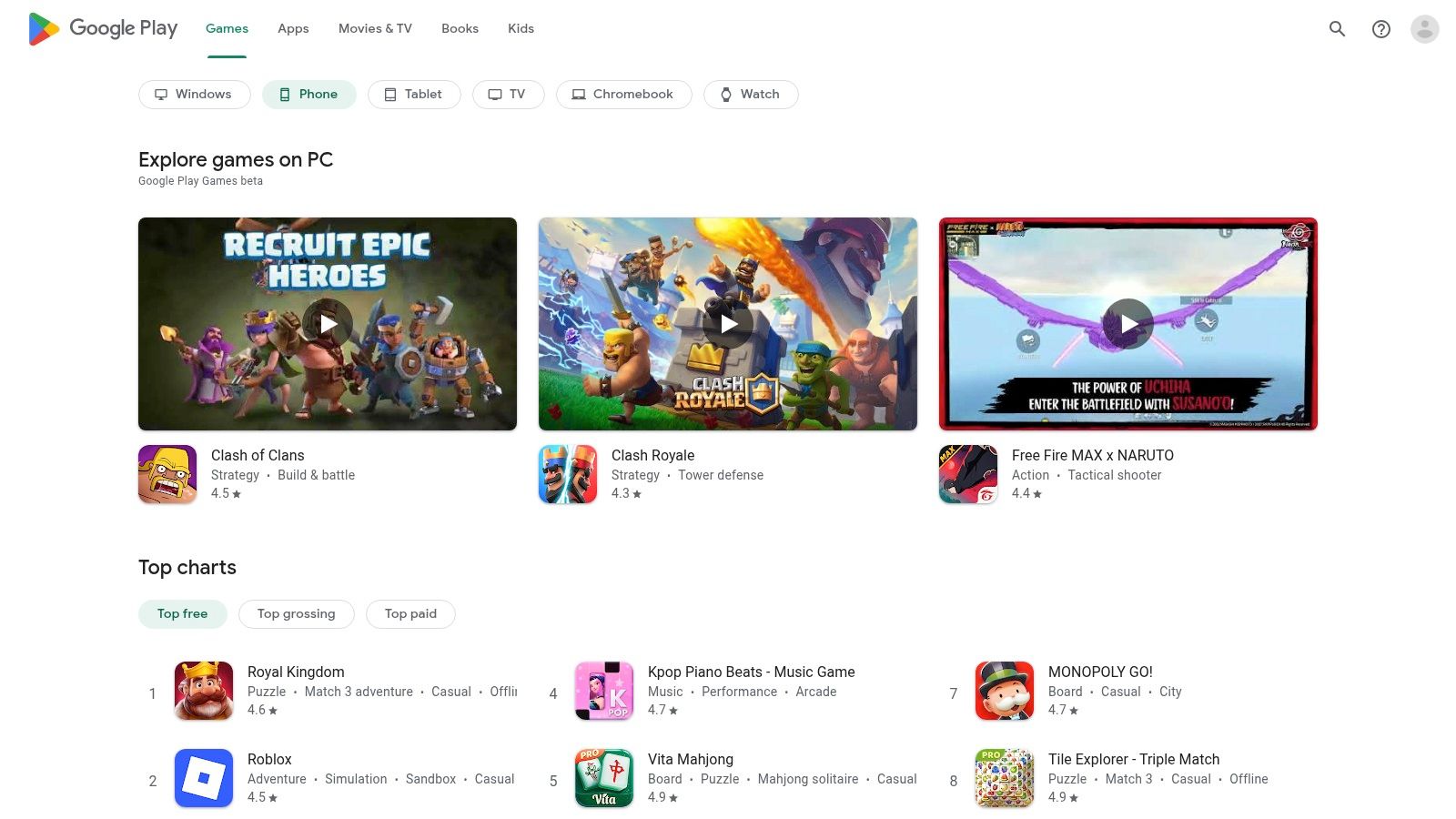Click the MONOPOLY GO! app icon
Viewport: 1456px width, 819px height.
[x=1004, y=691]
